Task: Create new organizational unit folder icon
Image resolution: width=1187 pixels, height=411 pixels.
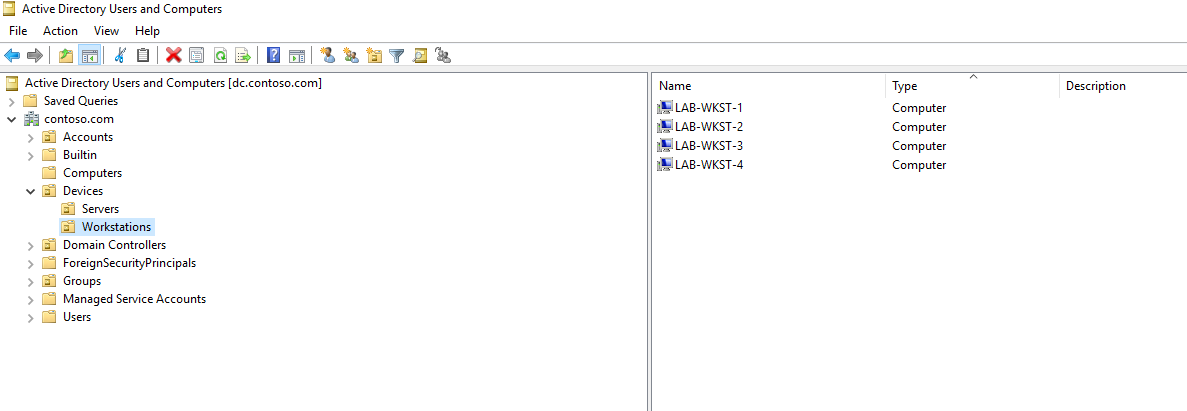Action: pyautogui.click(x=374, y=55)
